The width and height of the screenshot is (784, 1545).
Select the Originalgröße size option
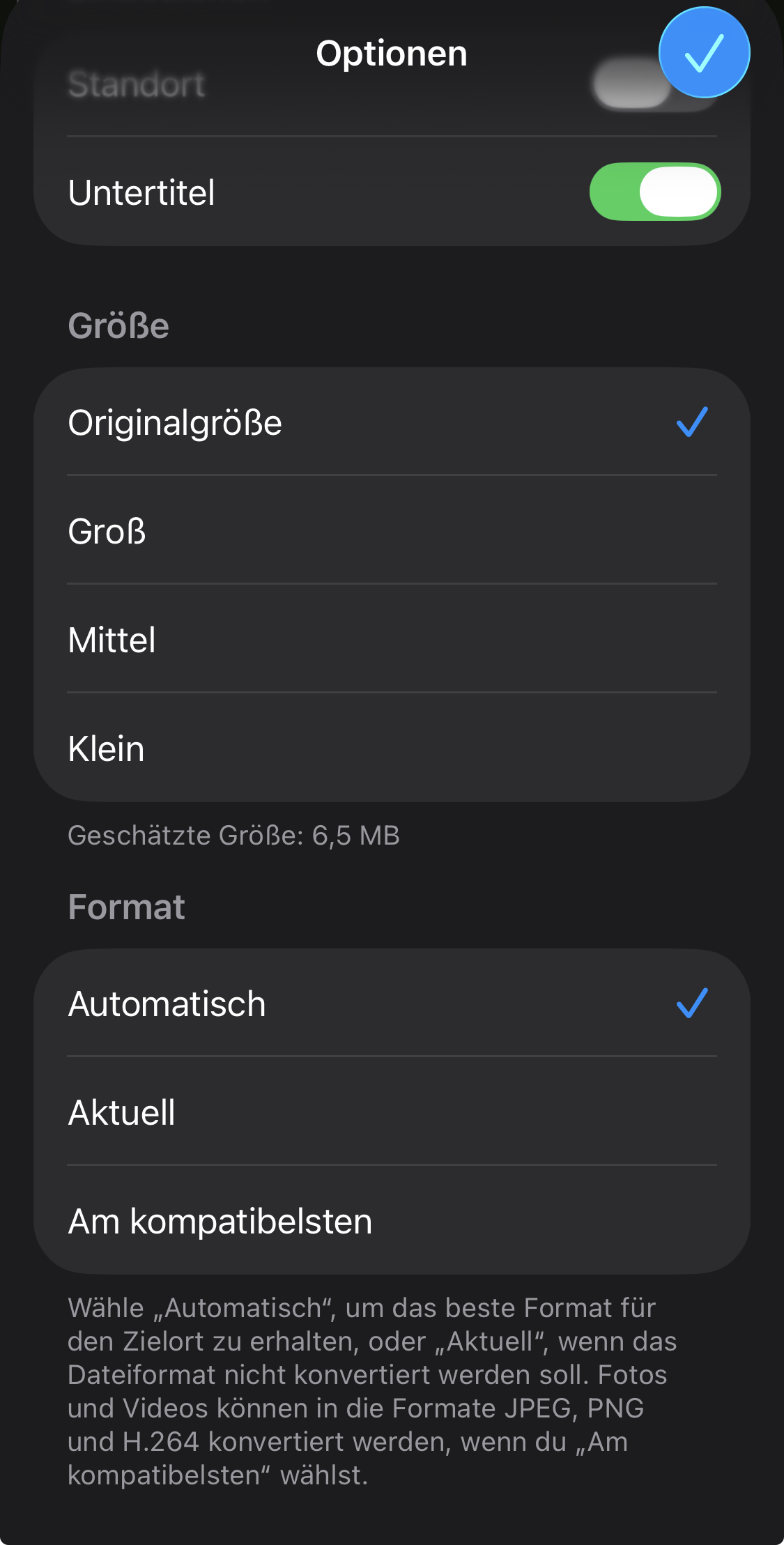[x=175, y=423]
